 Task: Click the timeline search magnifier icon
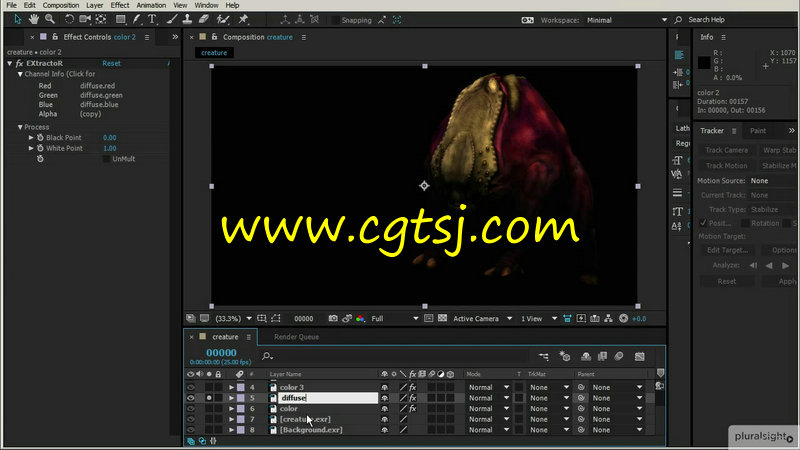(267, 356)
